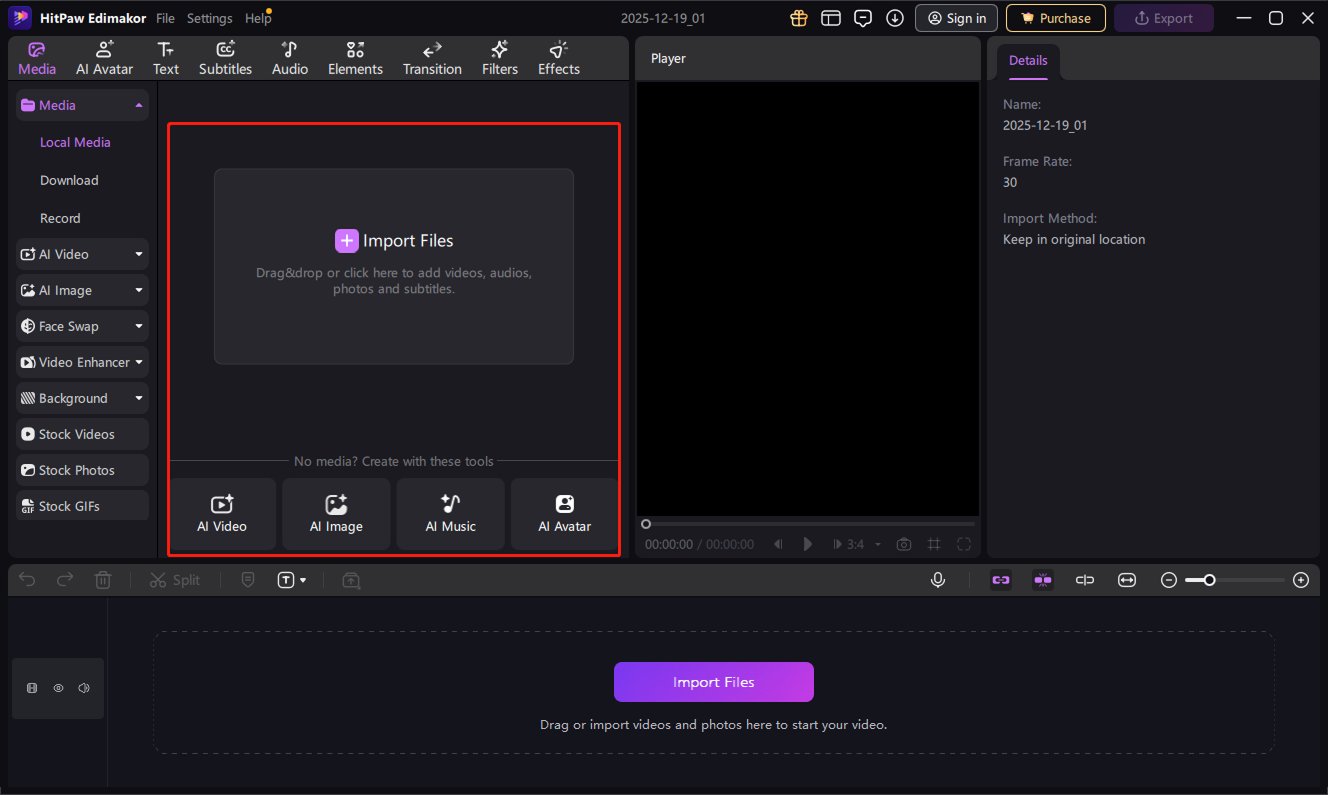Click the purple Import Files timeline button

(x=713, y=682)
